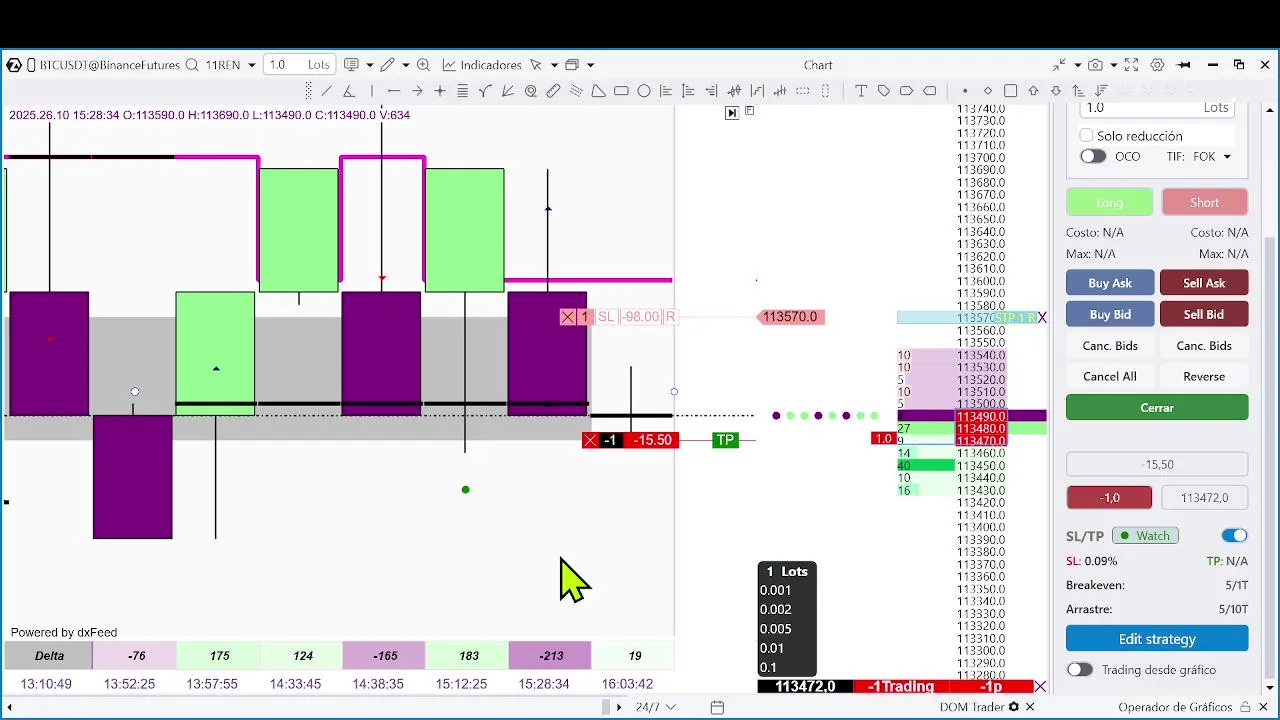Select the trend line drawing tool

[327, 91]
